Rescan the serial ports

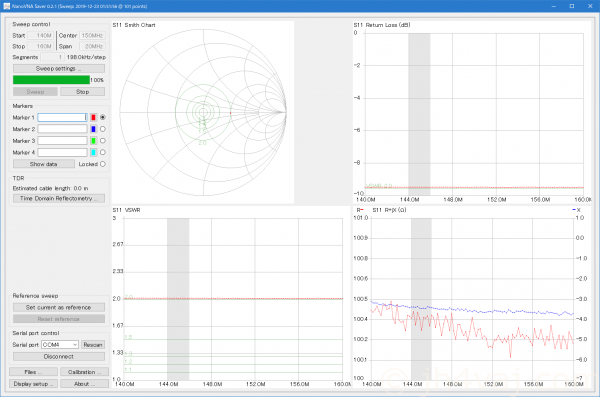coord(93,345)
